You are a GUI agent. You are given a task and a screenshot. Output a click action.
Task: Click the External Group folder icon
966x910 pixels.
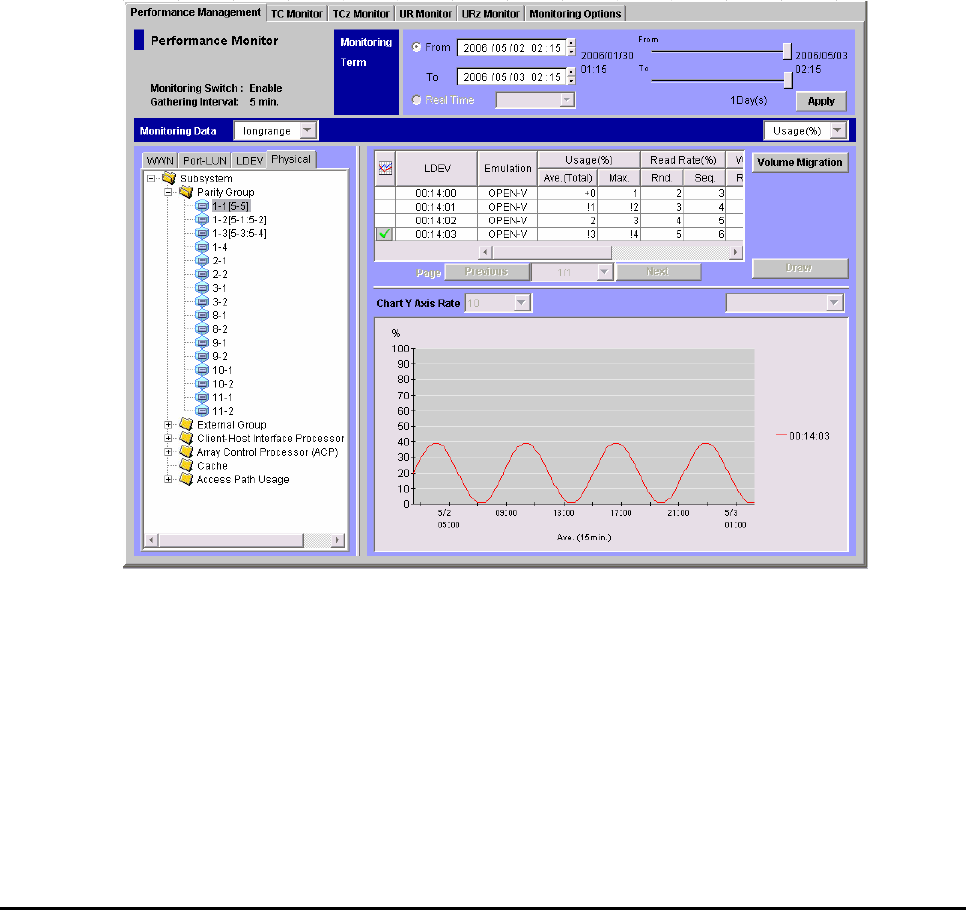186,425
